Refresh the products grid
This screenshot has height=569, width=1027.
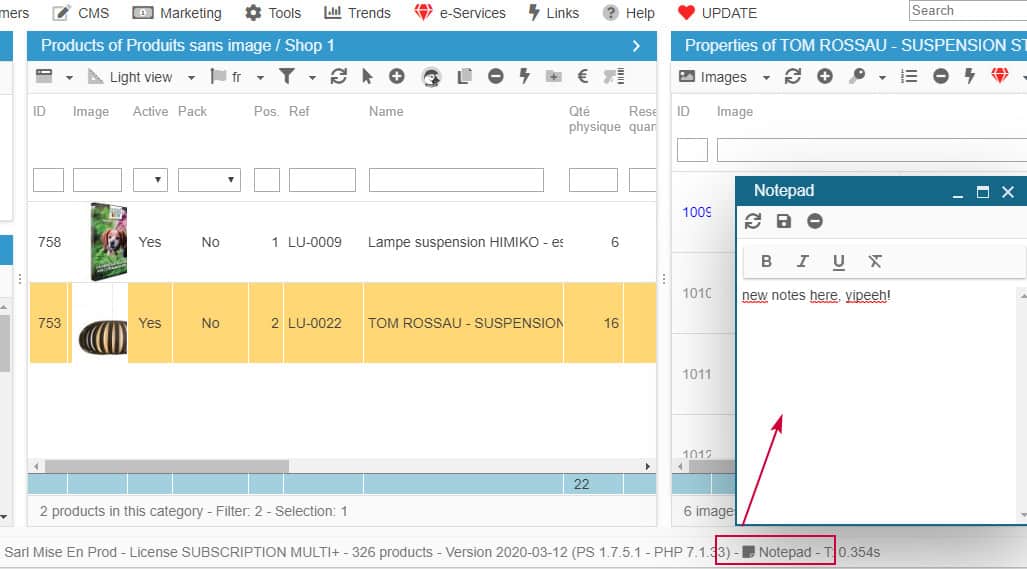tap(338, 76)
